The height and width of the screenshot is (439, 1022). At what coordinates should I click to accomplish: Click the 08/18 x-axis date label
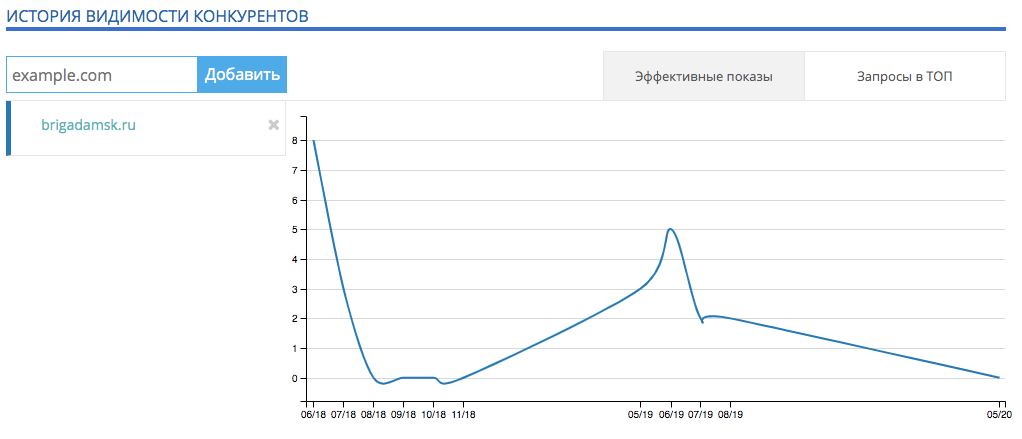tap(373, 412)
